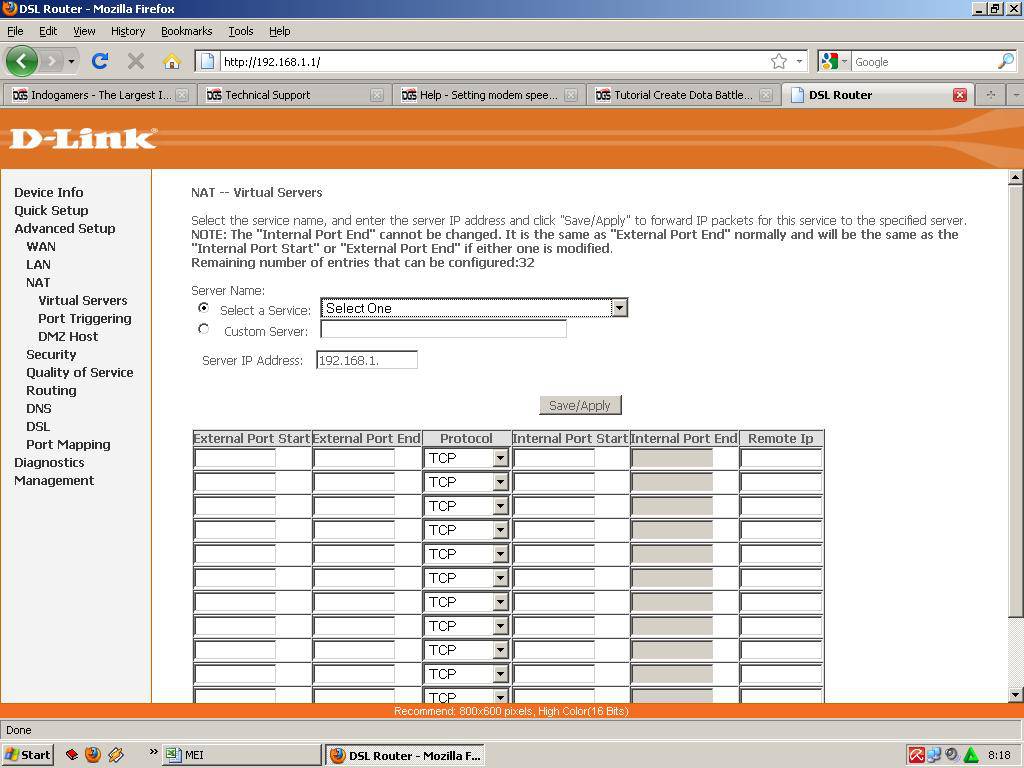Click the Firefox quick launch icon
Image resolution: width=1024 pixels, height=768 pixels.
pos(93,755)
